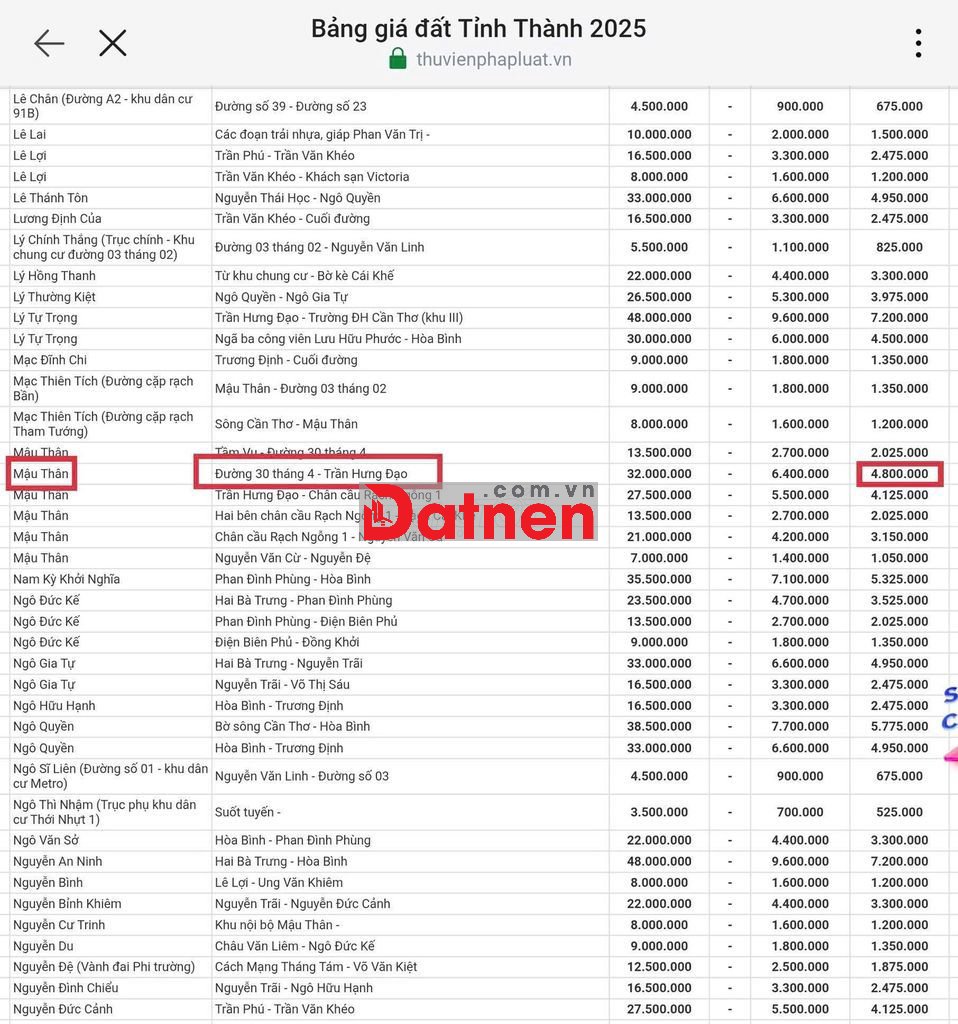958x1024 pixels.
Task: Tap the partial blue badge at right edge
Action: click(x=948, y=708)
